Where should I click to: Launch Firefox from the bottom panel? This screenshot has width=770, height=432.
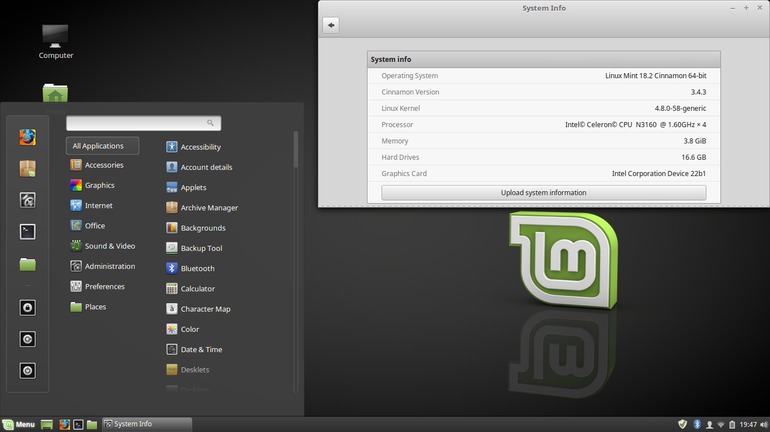click(x=64, y=425)
